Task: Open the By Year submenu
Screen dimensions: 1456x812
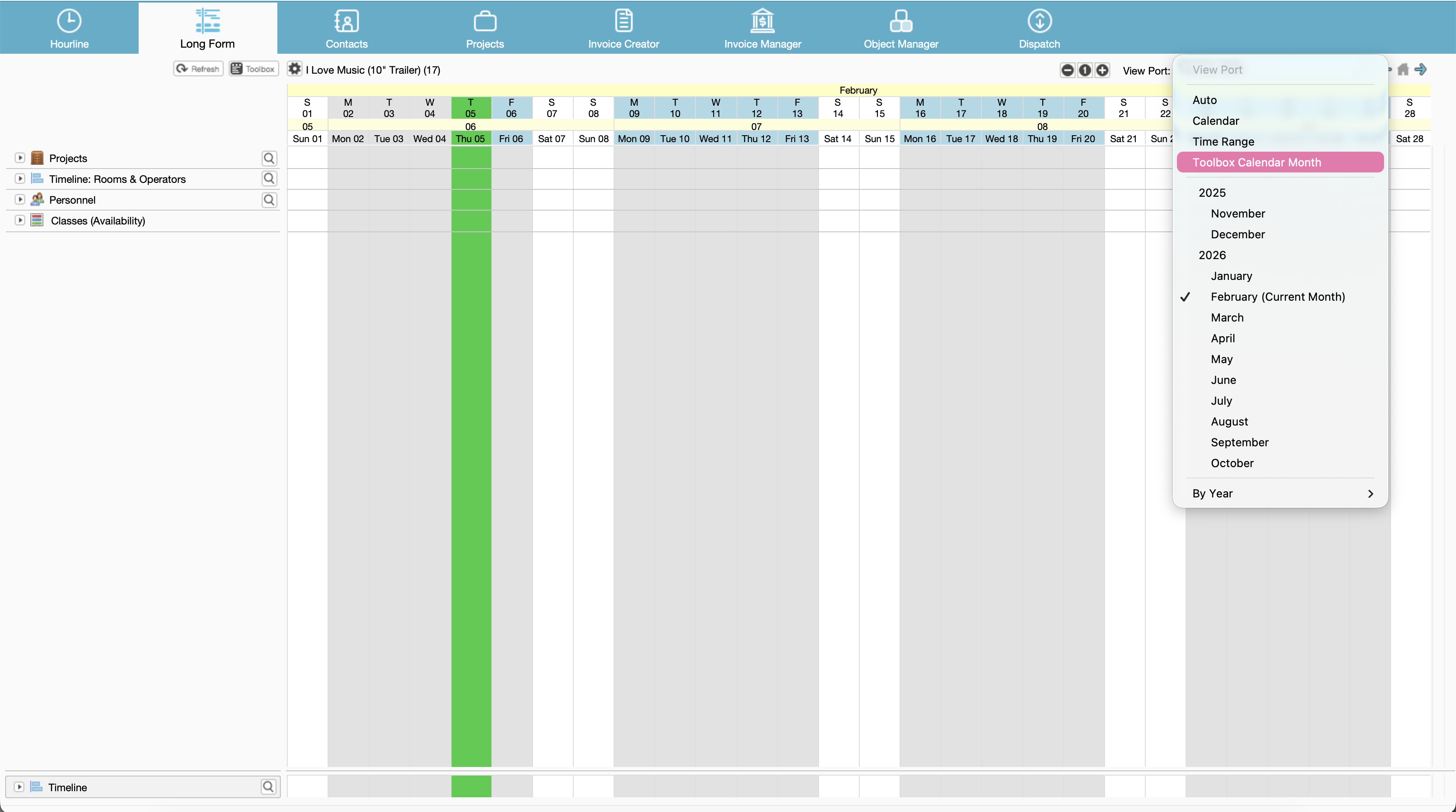Action: (1280, 493)
